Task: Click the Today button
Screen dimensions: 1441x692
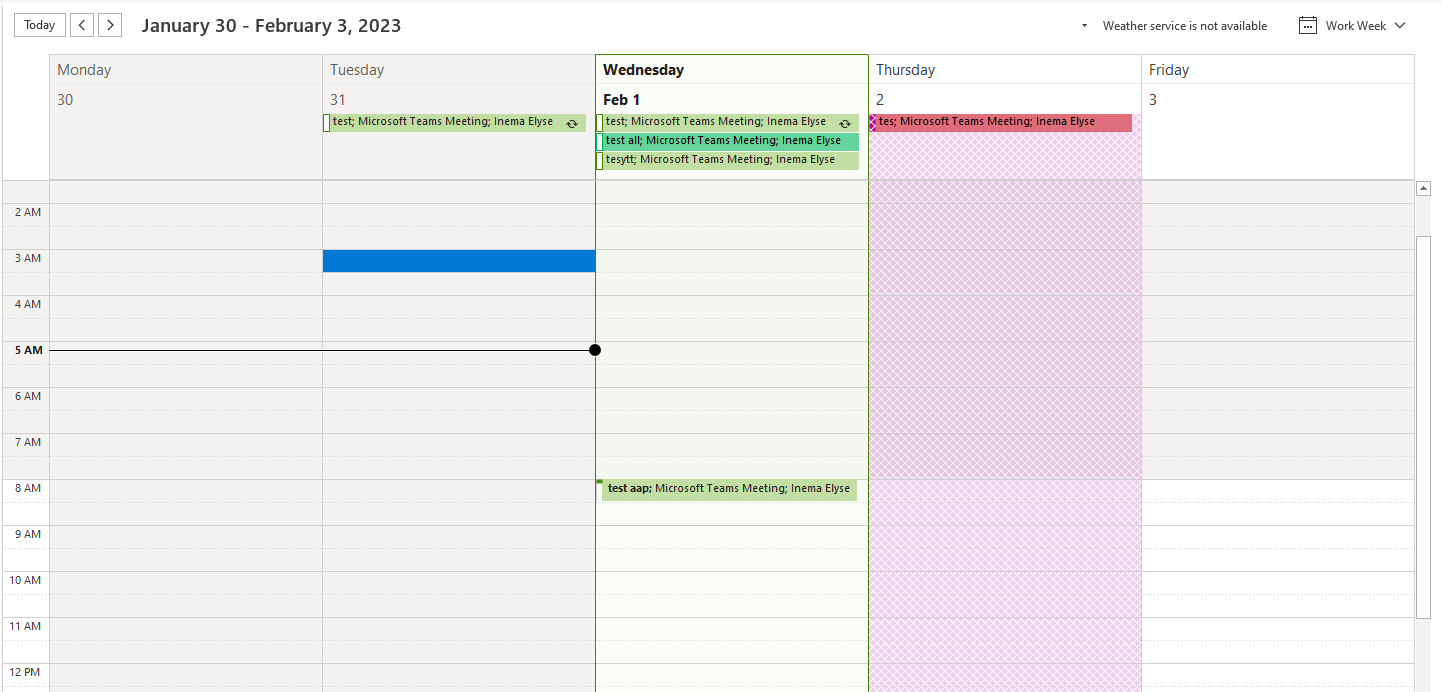Action: click(x=39, y=24)
